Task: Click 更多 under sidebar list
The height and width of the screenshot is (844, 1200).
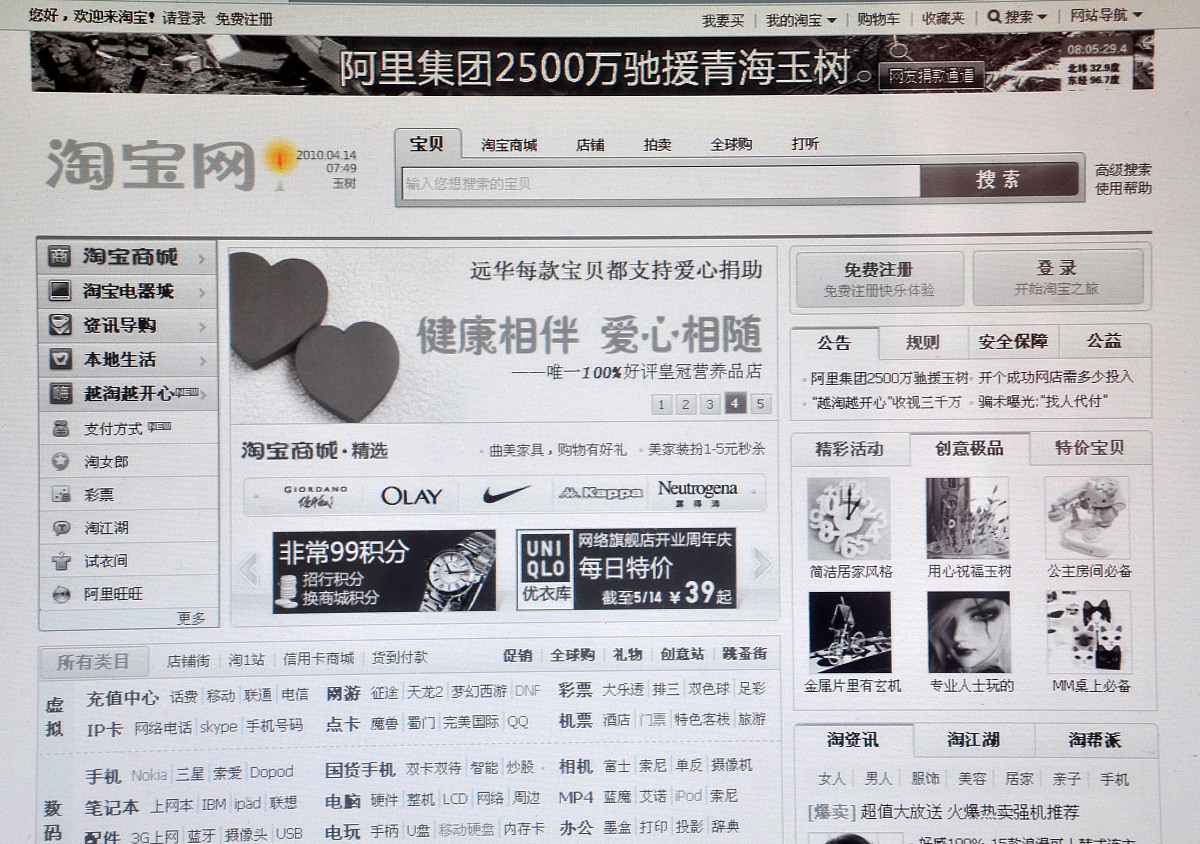Action: 191,618
